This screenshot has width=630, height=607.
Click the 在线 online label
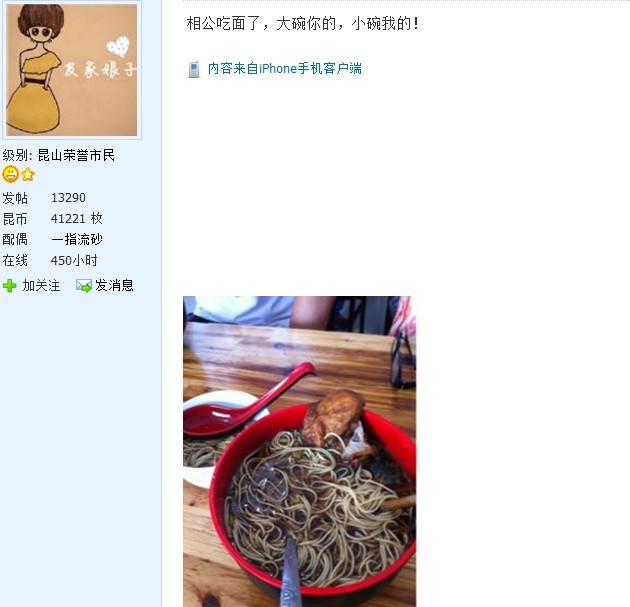tap(15, 260)
